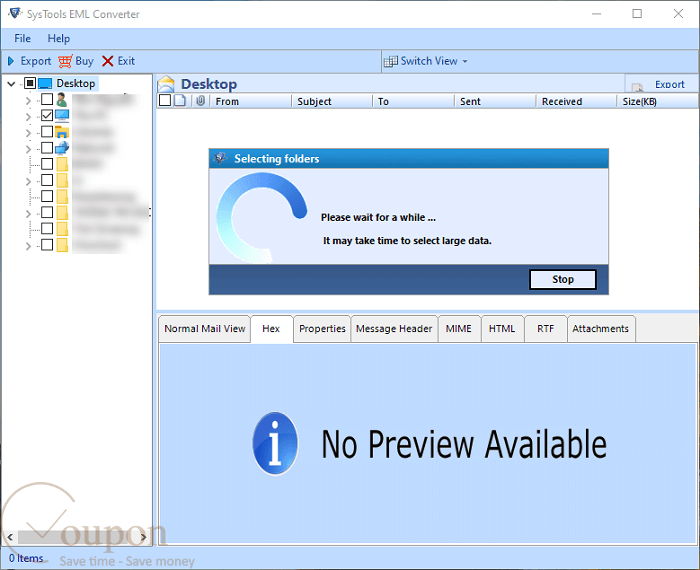The width and height of the screenshot is (700, 570).
Task: Sort by the To column header
Action: [413, 101]
